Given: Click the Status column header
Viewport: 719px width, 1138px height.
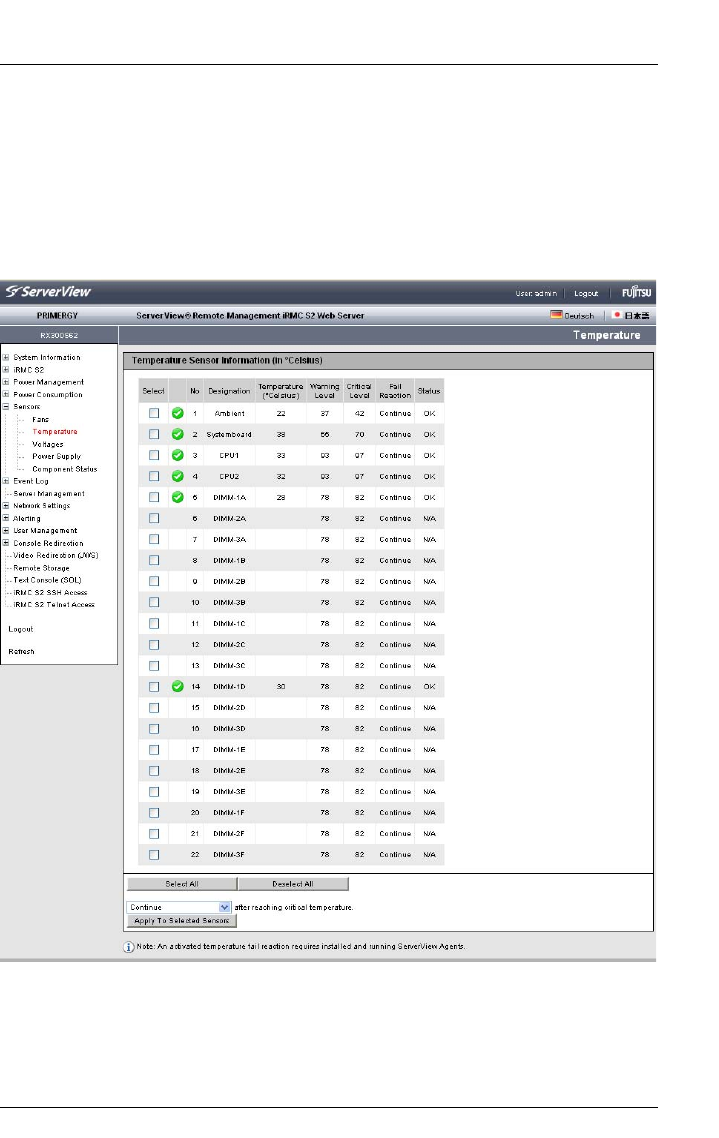Looking at the screenshot, I should click(429, 390).
